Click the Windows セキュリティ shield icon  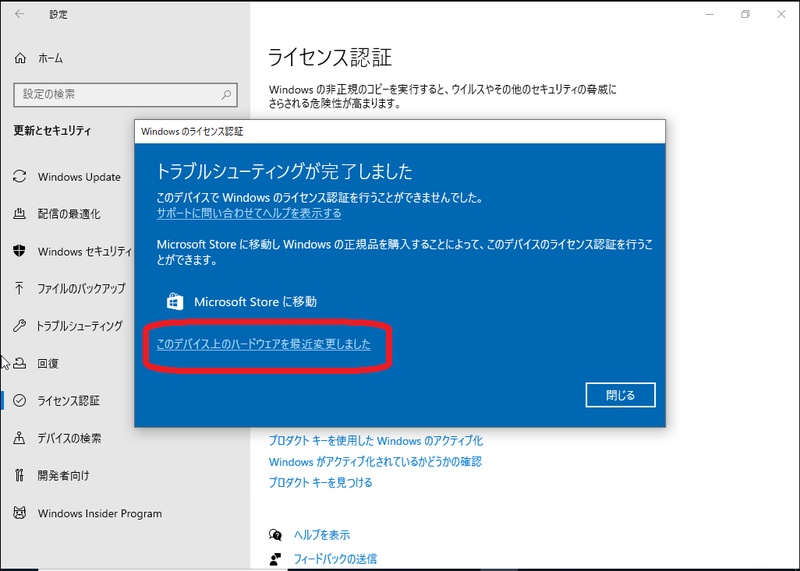(x=19, y=251)
